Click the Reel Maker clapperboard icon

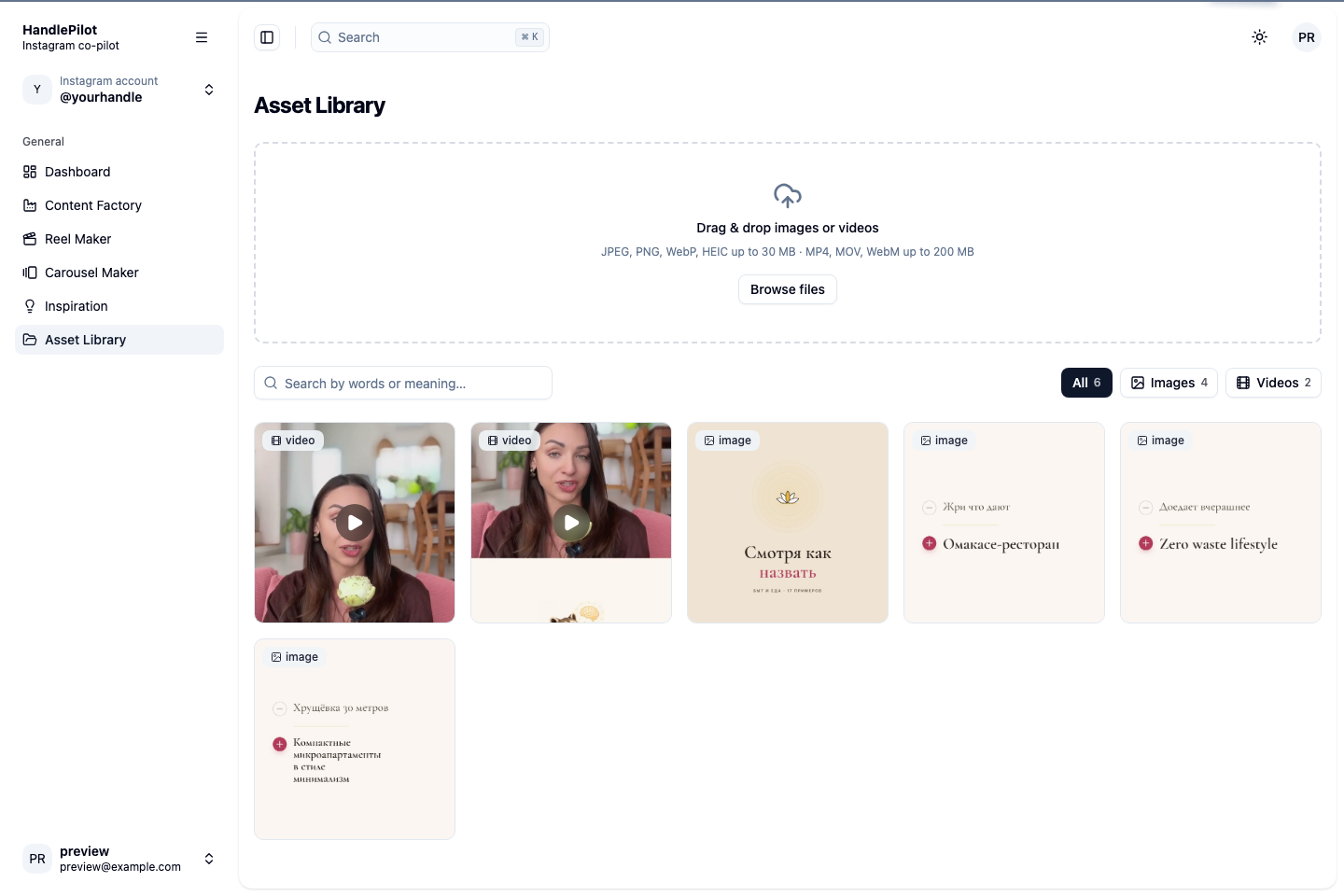(30, 239)
